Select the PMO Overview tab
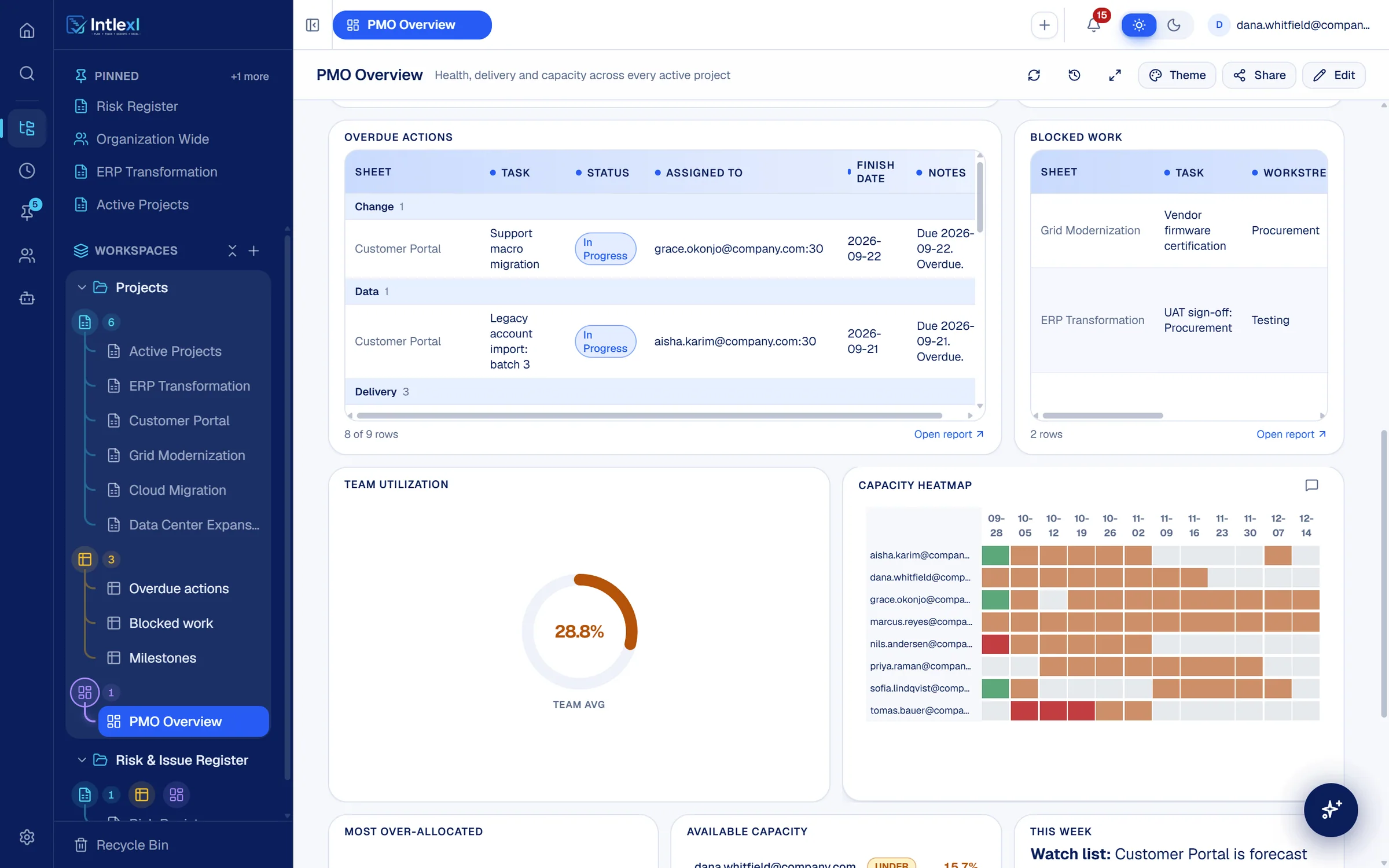1389x868 pixels. point(412,25)
